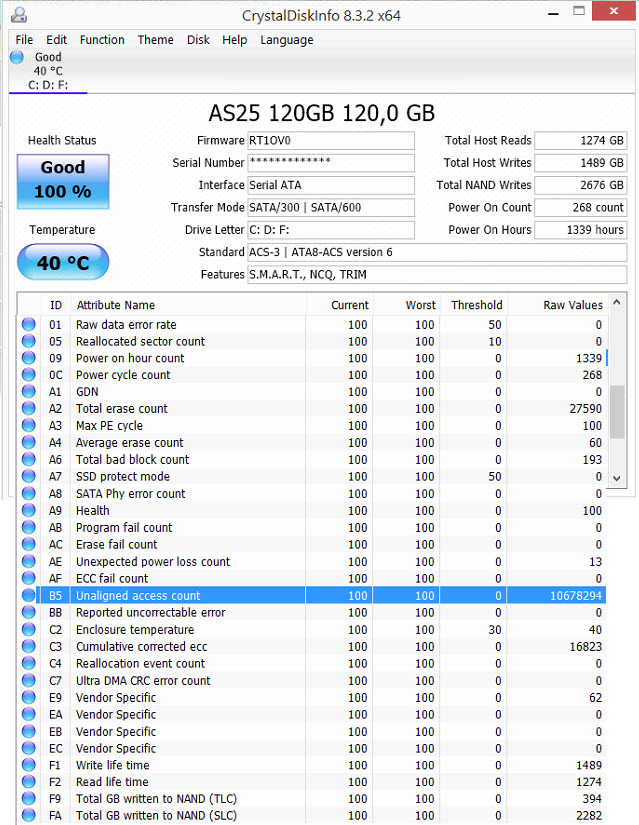Open the Disk menu
Image resolution: width=639 pixels, height=825 pixels.
pyautogui.click(x=198, y=40)
